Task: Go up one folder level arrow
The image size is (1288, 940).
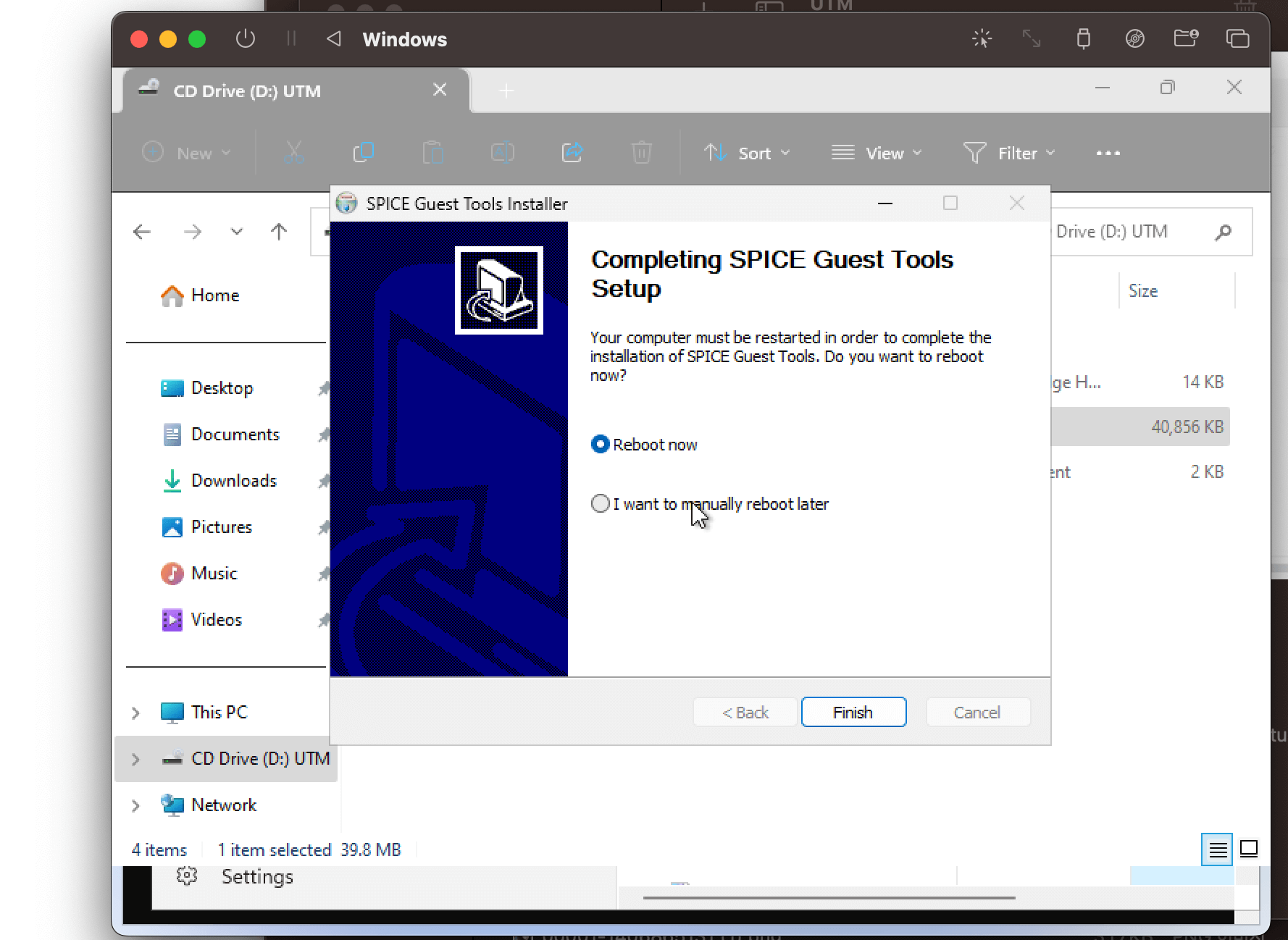Action: point(279,232)
